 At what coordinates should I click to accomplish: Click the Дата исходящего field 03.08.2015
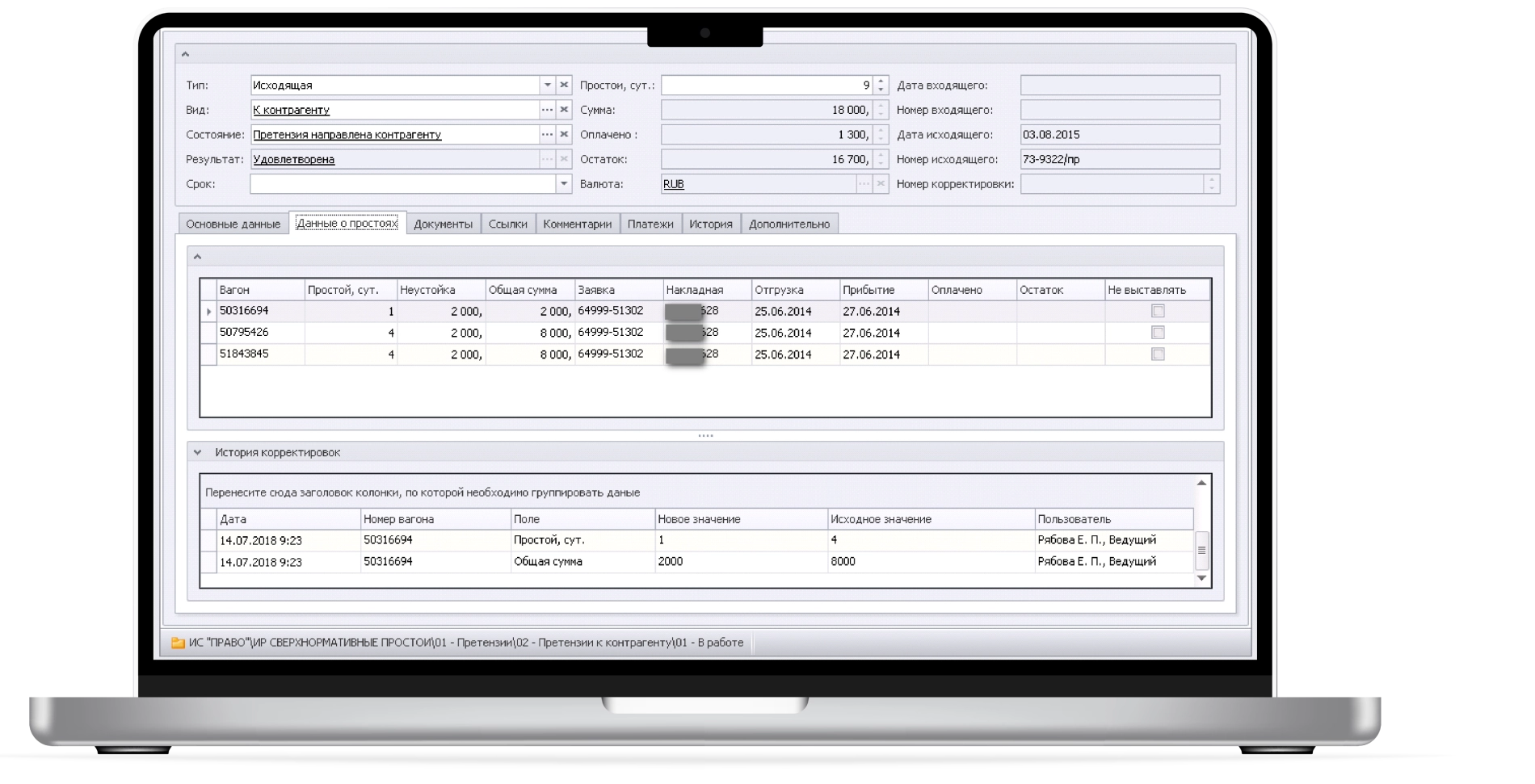click(x=1120, y=135)
